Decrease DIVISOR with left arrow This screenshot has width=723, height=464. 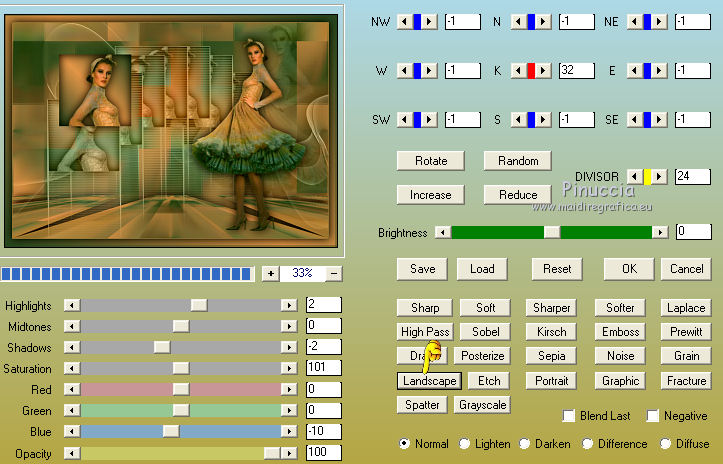[x=635, y=177]
